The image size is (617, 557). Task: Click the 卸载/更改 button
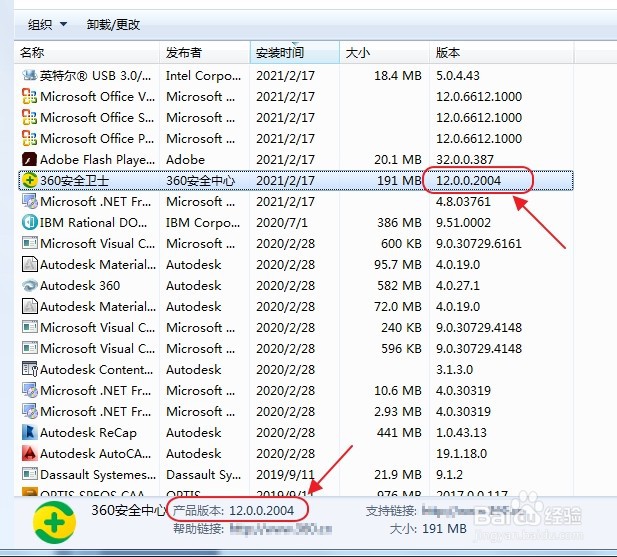pyautogui.click(x=113, y=25)
